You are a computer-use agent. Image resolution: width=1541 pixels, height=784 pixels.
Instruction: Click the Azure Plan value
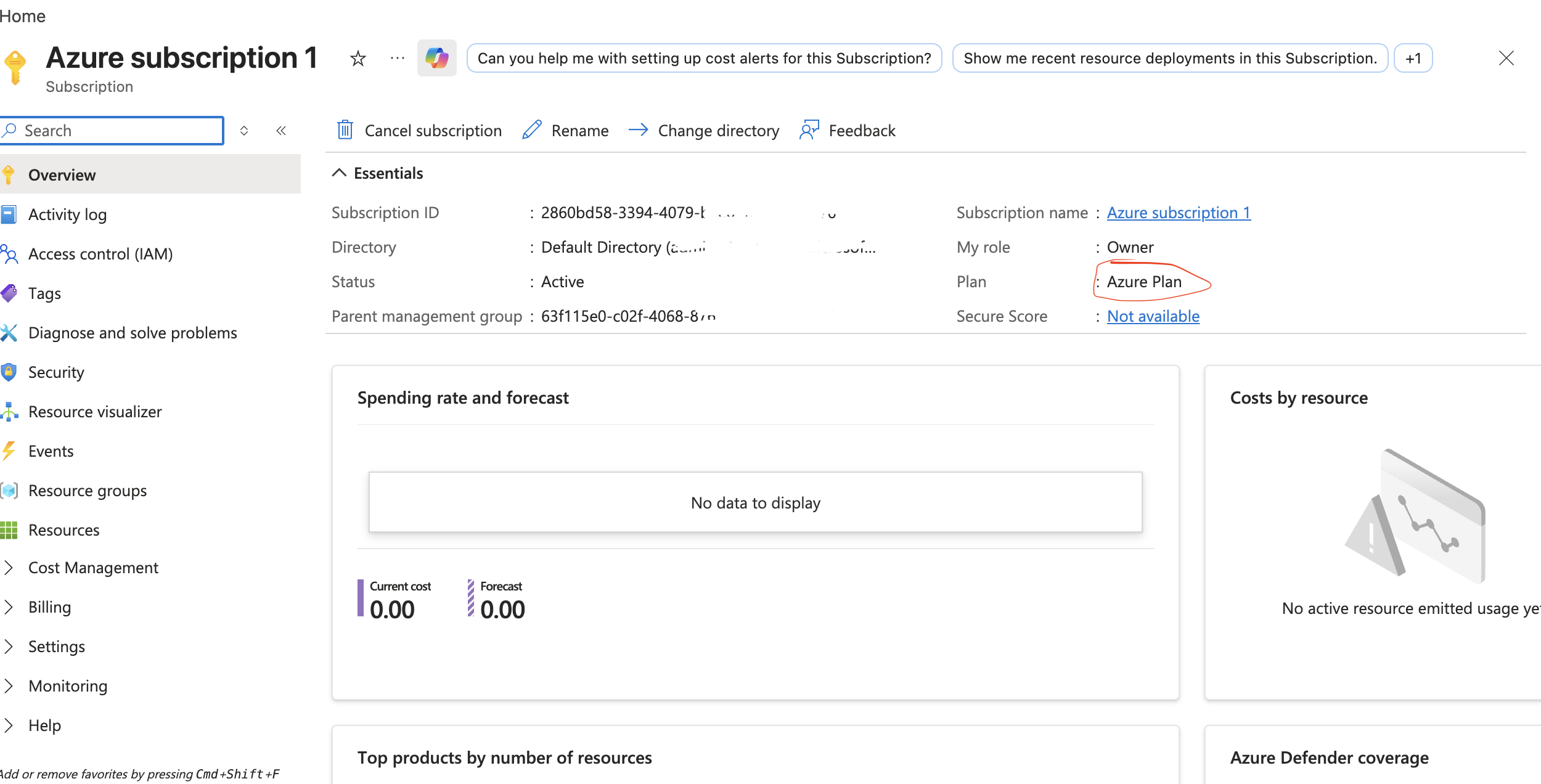[1144, 282]
